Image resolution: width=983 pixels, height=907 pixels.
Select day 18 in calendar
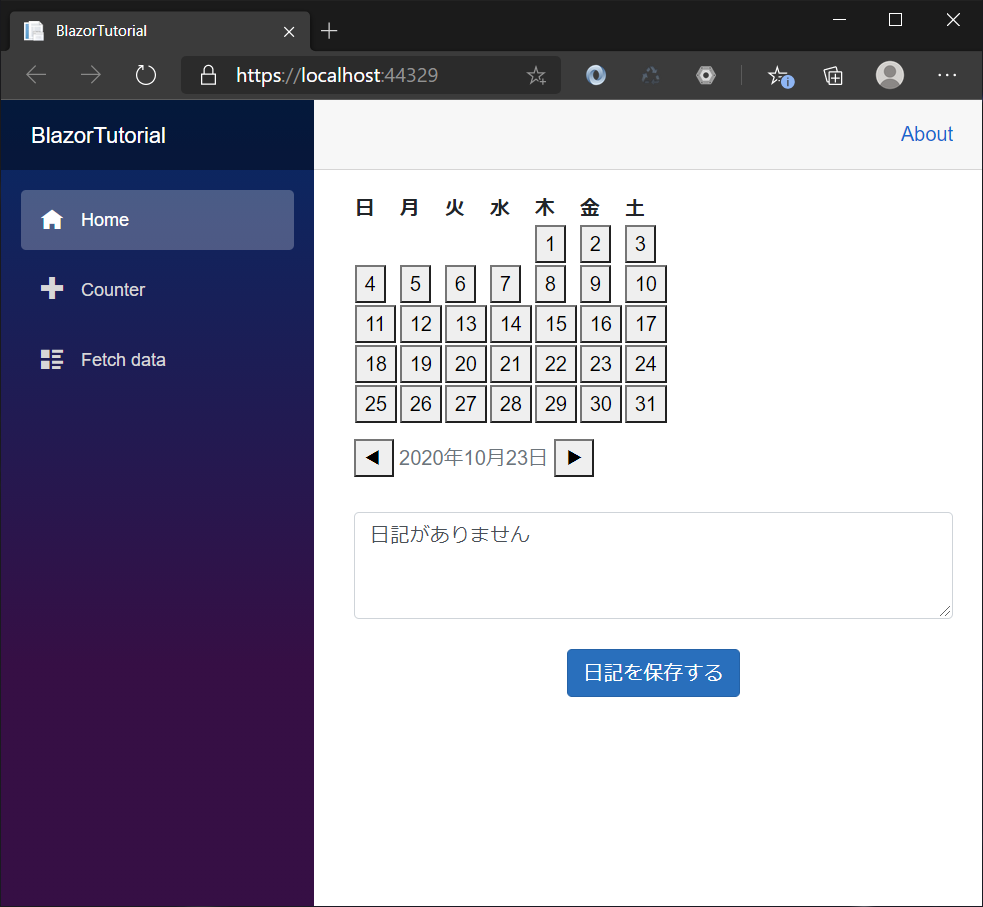pos(376,364)
